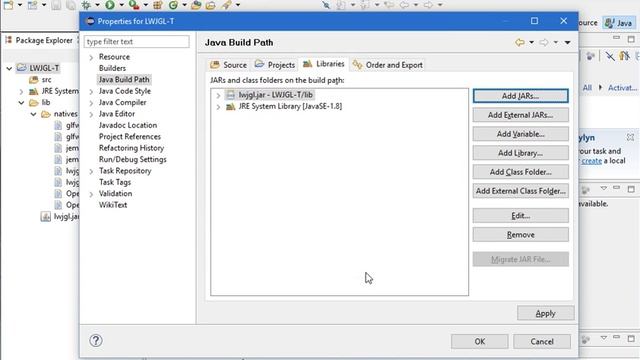Click the Search flashlight icon in Eclipse toolbar
This screenshot has height=360, width=640.
point(226,5)
